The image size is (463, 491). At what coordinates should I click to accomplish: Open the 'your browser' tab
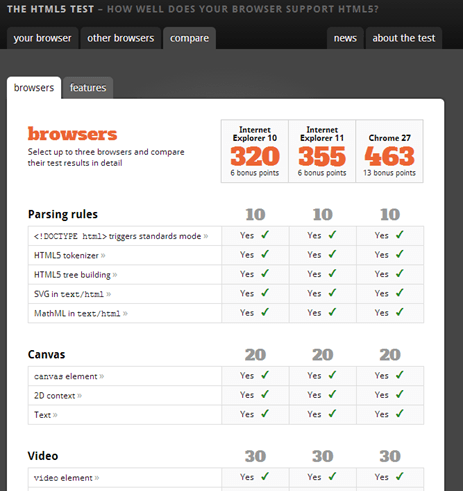[42, 38]
